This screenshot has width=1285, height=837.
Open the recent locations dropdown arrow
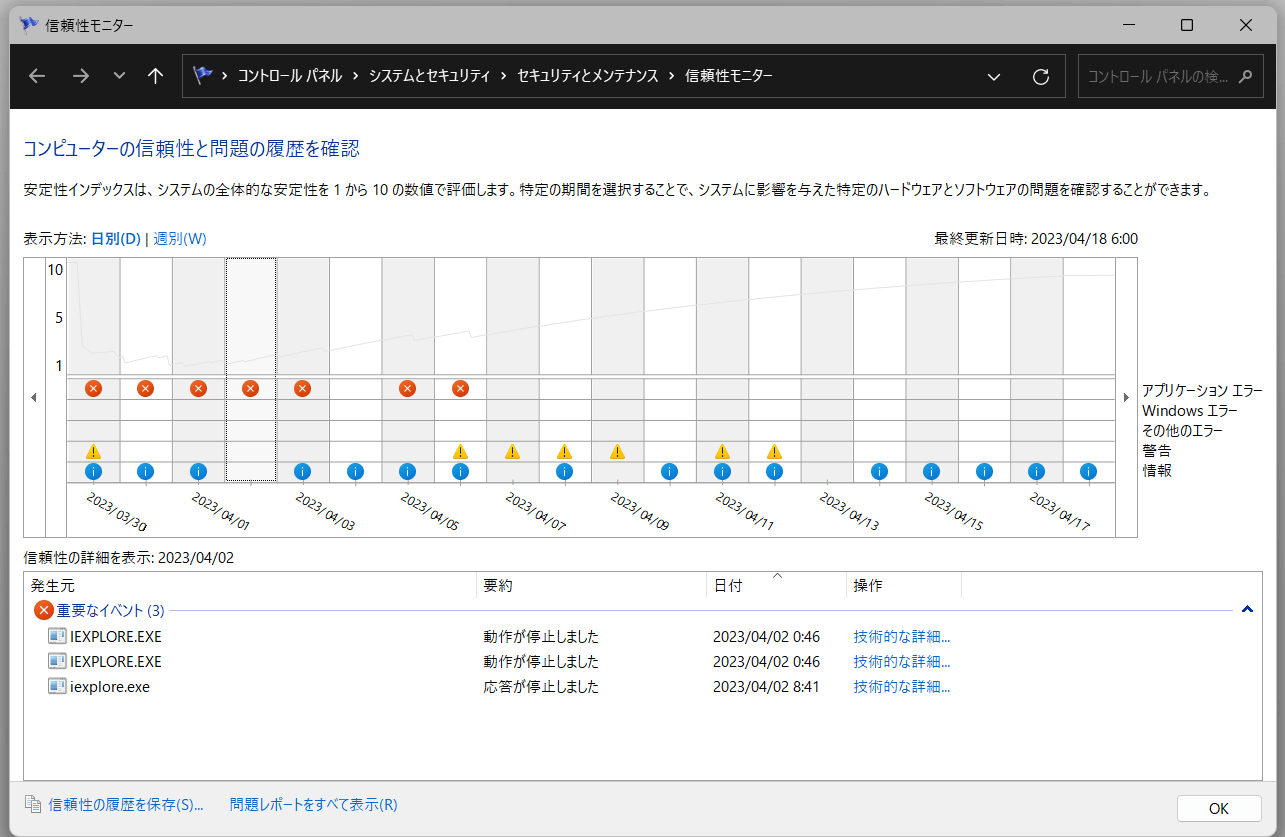pos(120,76)
